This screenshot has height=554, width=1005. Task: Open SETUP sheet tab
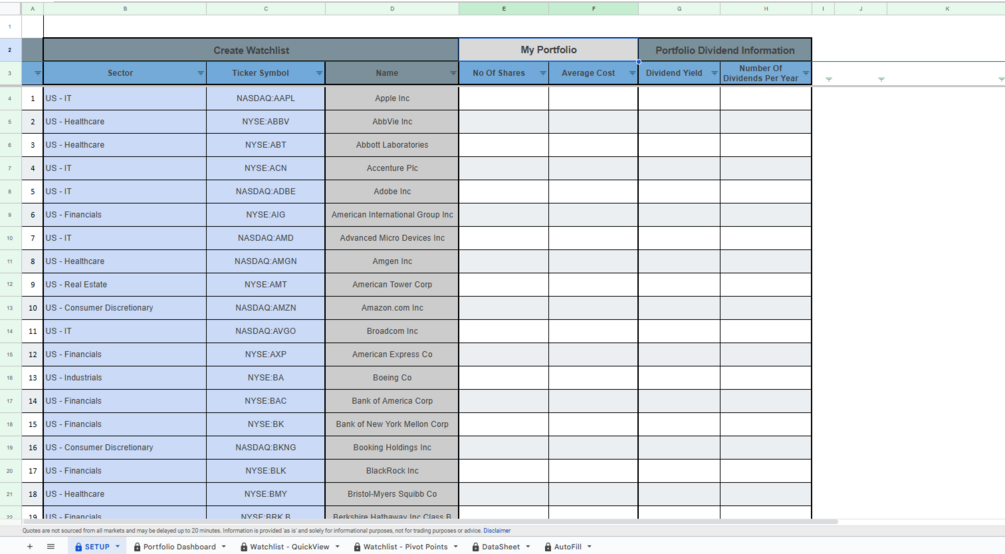click(x=97, y=547)
